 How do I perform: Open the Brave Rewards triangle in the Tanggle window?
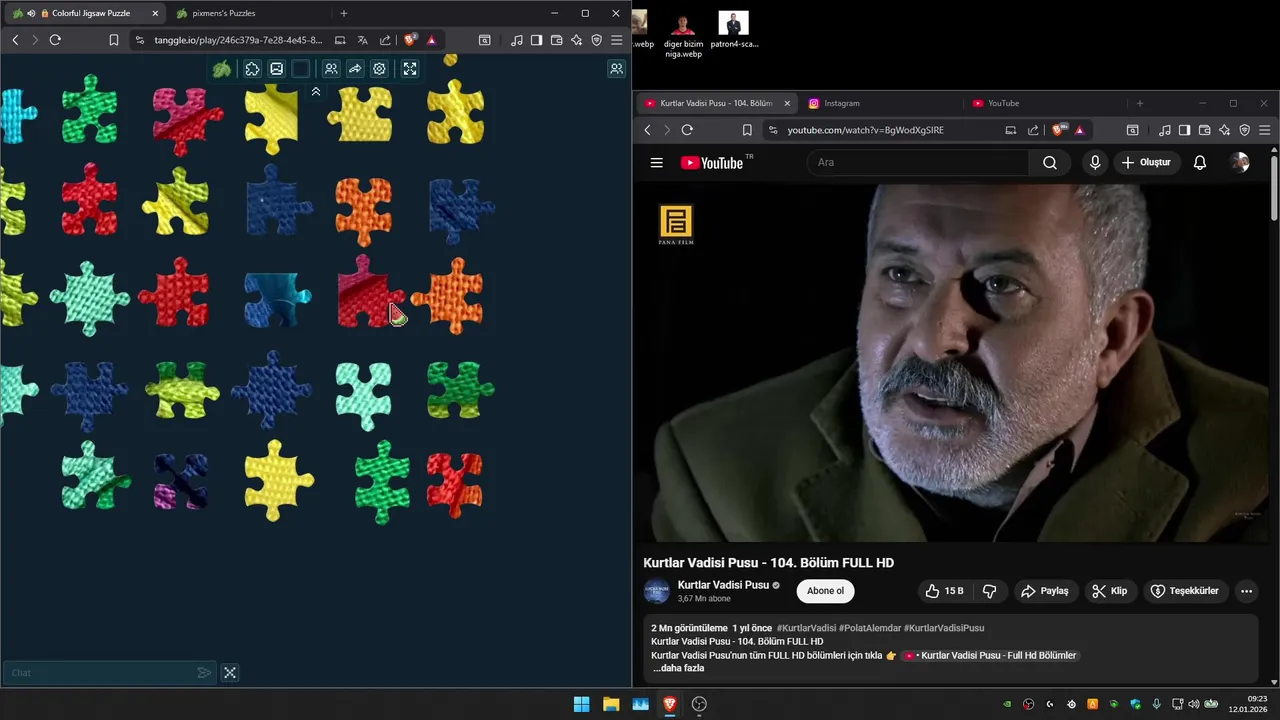431,40
